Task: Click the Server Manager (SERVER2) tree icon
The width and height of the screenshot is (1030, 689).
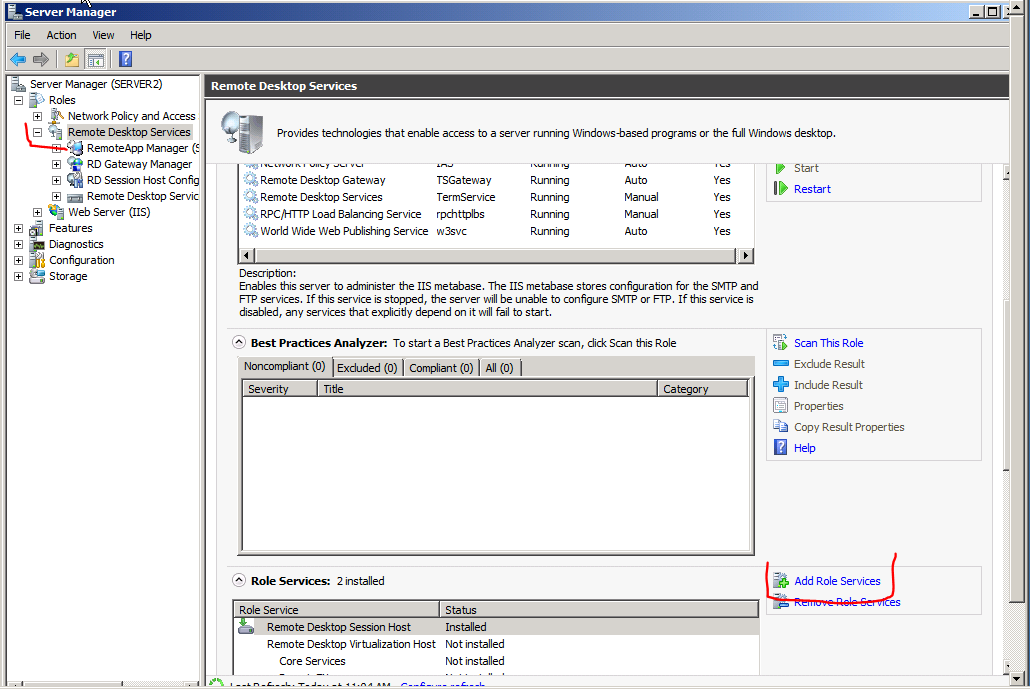Action: [x=18, y=84]
